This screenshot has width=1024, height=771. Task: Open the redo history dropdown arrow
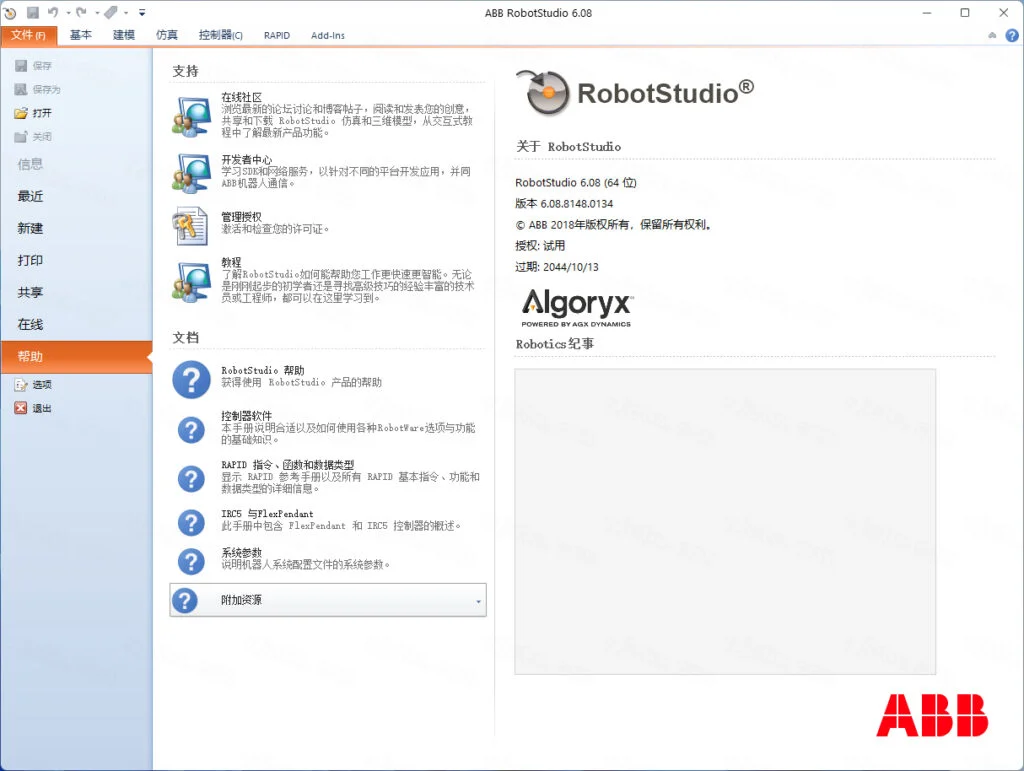pyautogui.click(x=97, y=12)
